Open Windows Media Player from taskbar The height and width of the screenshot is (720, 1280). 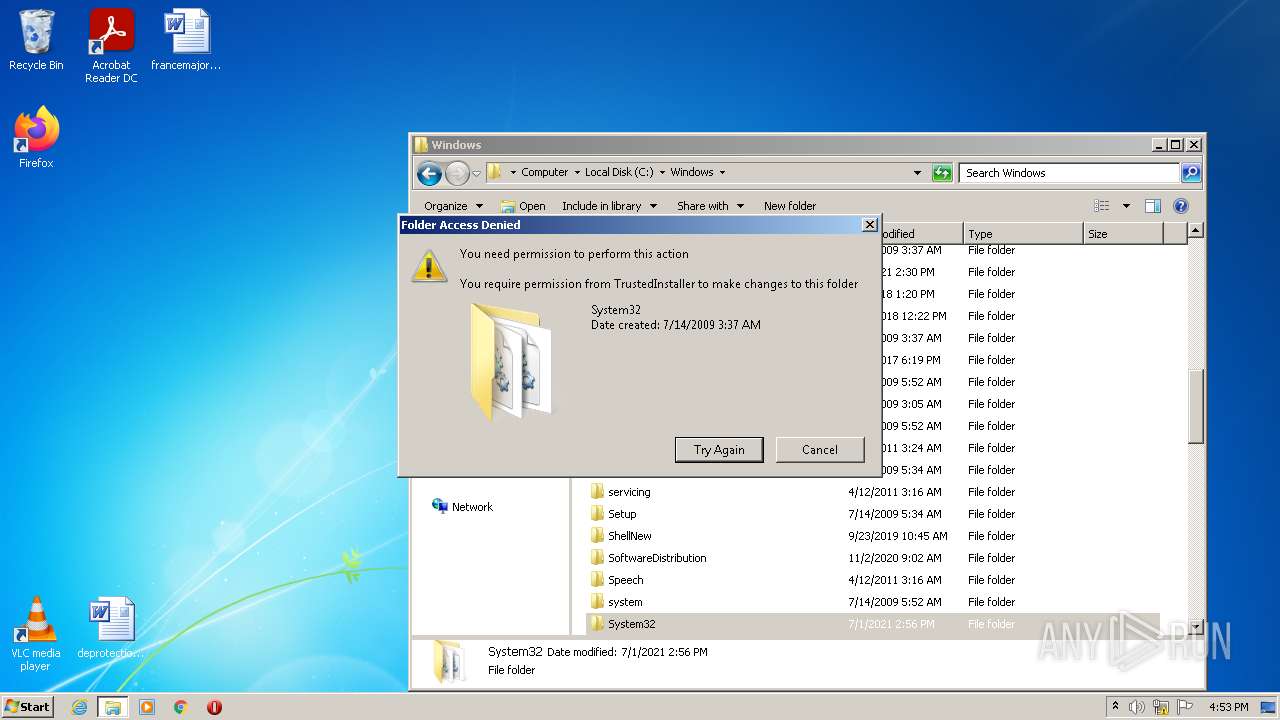(147, 707)
